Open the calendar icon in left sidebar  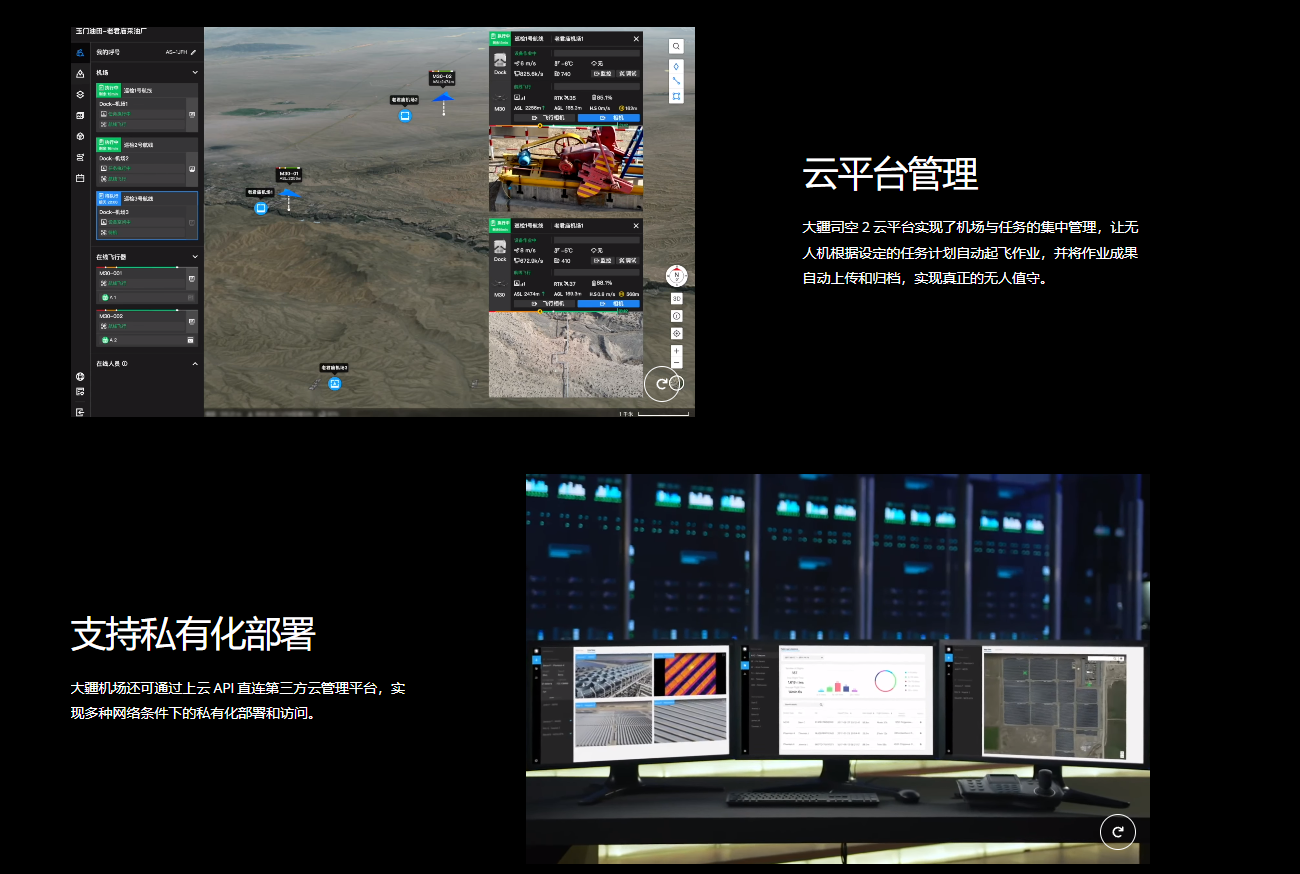coord(80,178)
